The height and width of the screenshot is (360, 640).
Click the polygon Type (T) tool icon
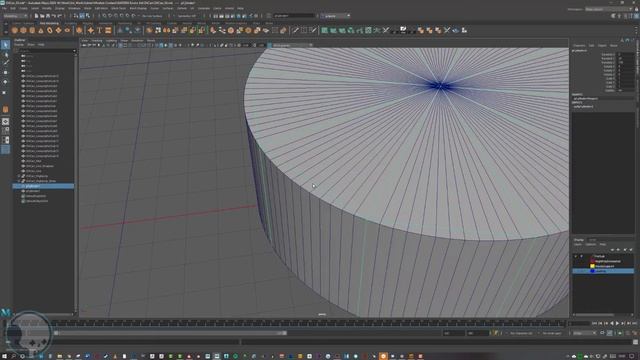[x=99, y=31]
